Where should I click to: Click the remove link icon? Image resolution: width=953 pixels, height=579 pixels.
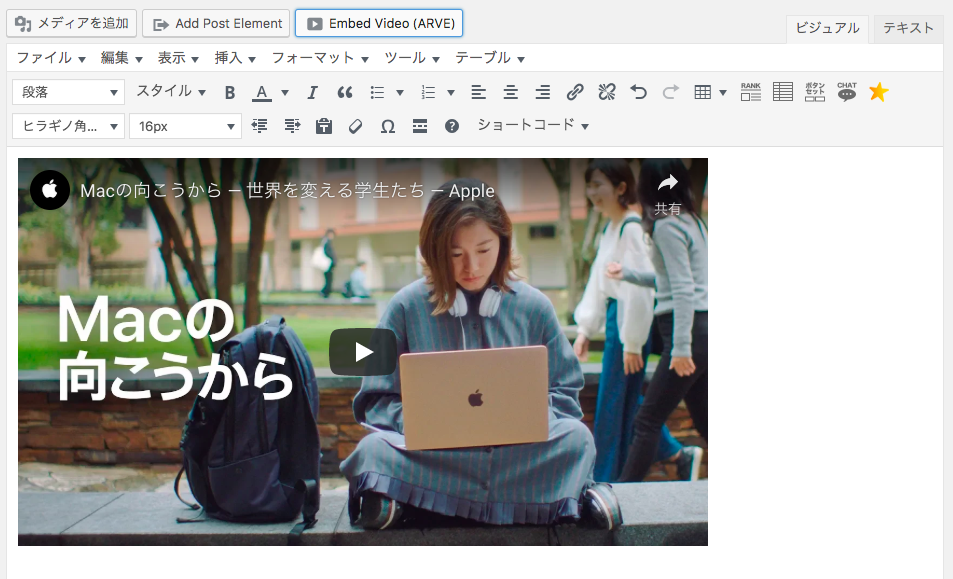pos(607,92)
